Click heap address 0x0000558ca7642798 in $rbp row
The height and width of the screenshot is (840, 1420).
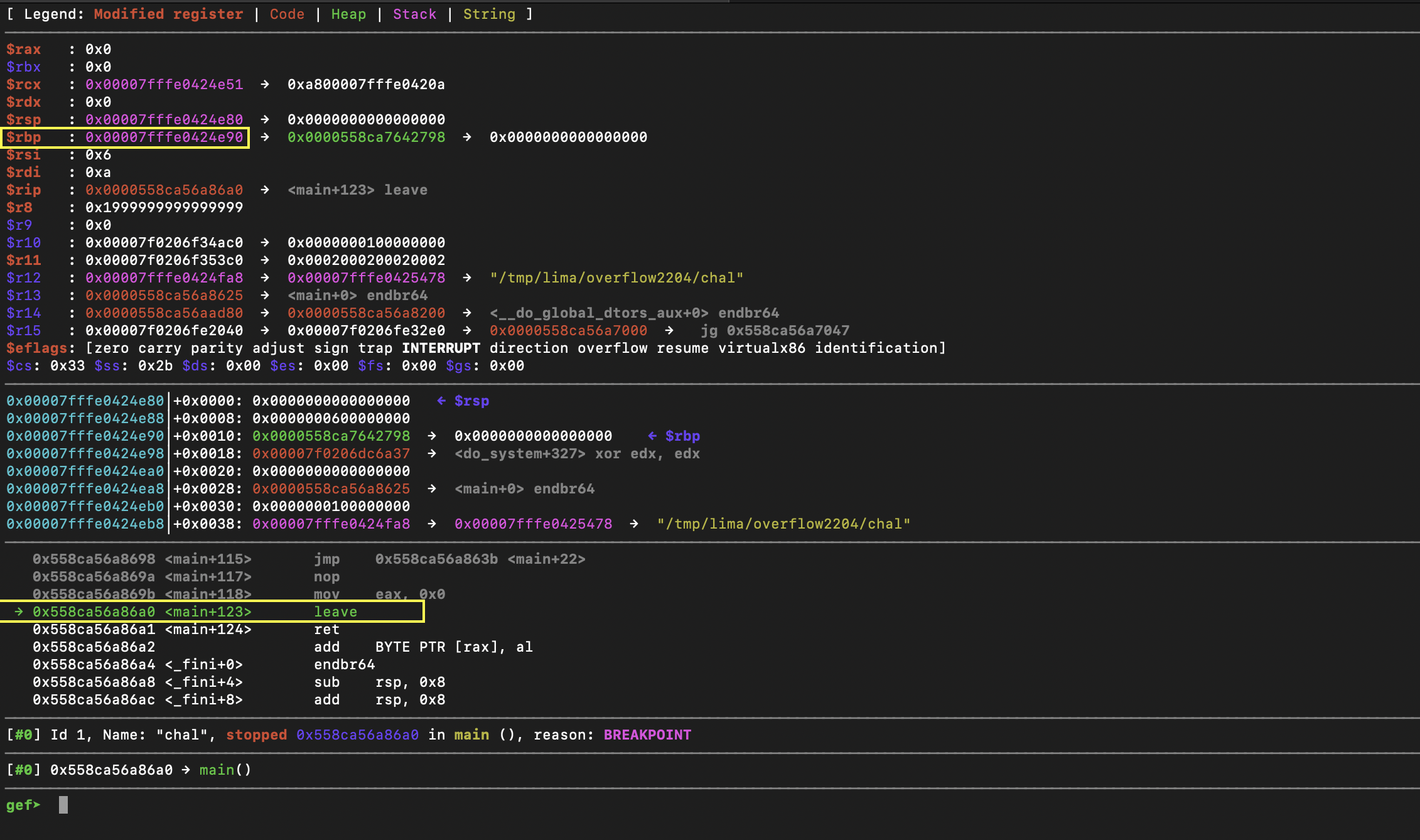(x=367, y=137)
